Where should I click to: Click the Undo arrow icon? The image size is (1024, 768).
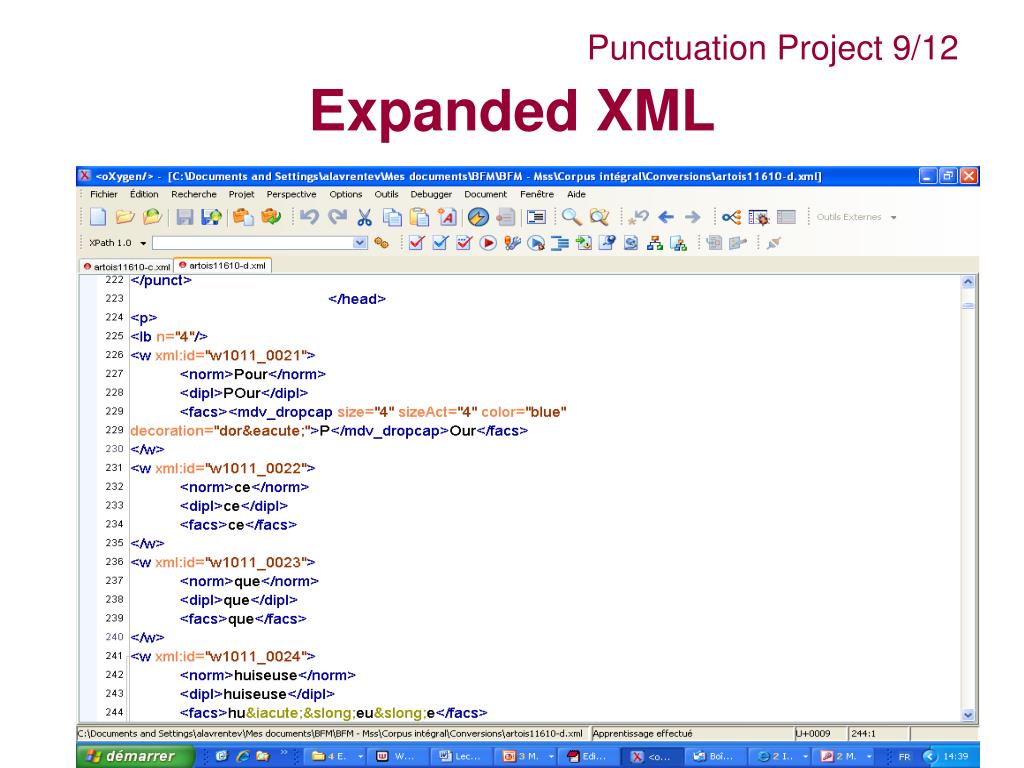[x=309, y=216]
